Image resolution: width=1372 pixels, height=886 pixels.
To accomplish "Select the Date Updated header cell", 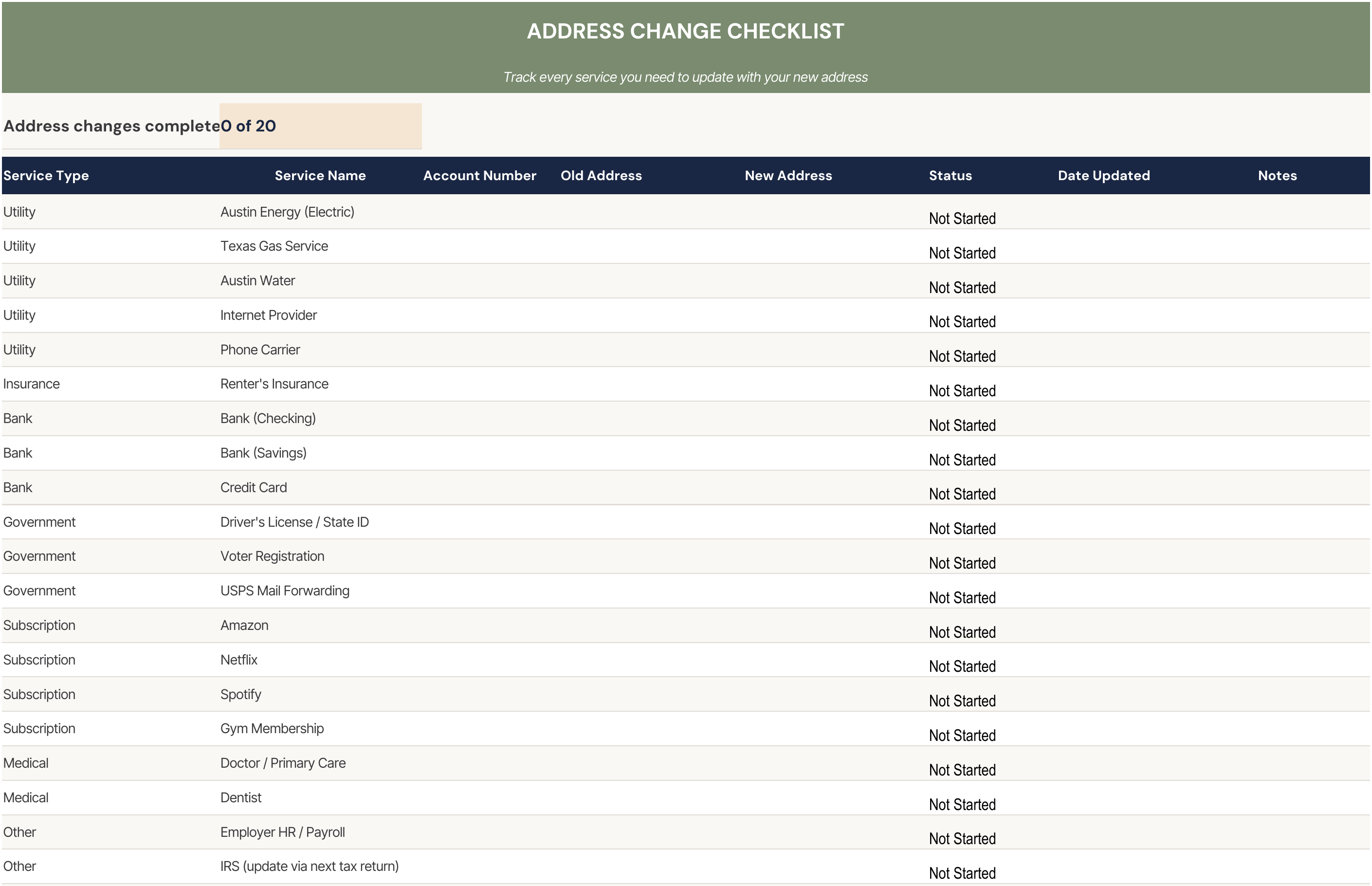I will (1103, 175).
